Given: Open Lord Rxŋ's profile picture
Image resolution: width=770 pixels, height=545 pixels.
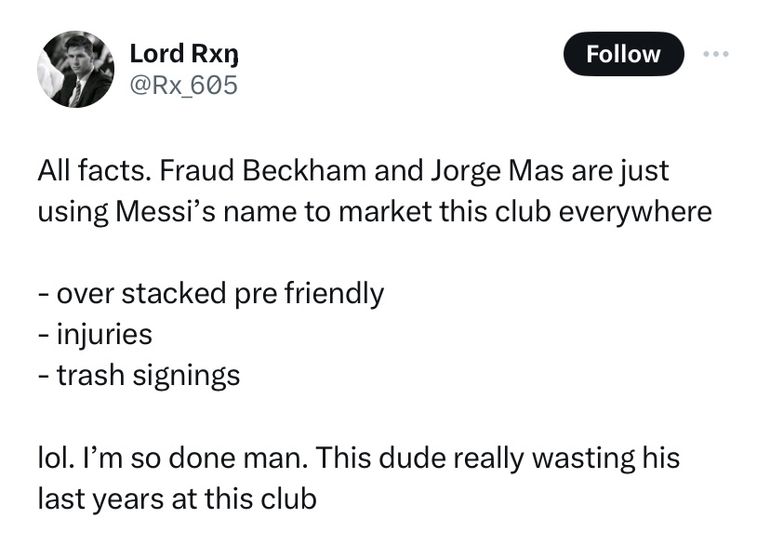Looking at the screenshot, I should click(x=76, y=69).
